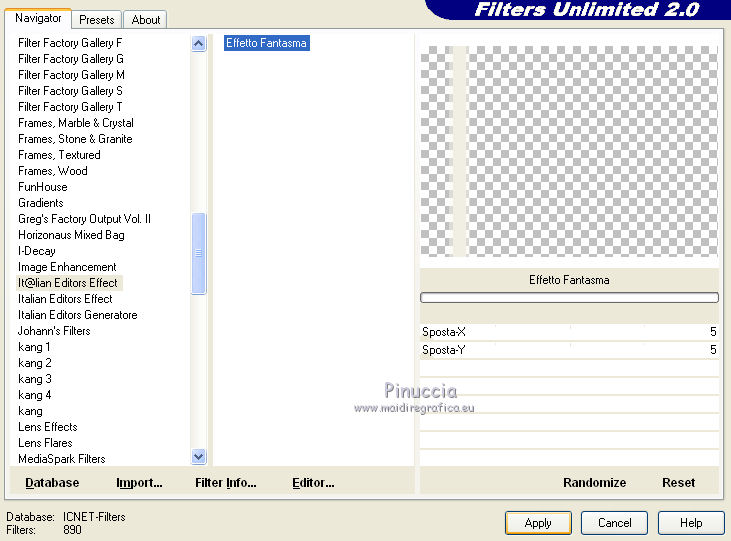Select Greg's Factory Output Vol. II
731x541 pixels.
click(84, 219)
